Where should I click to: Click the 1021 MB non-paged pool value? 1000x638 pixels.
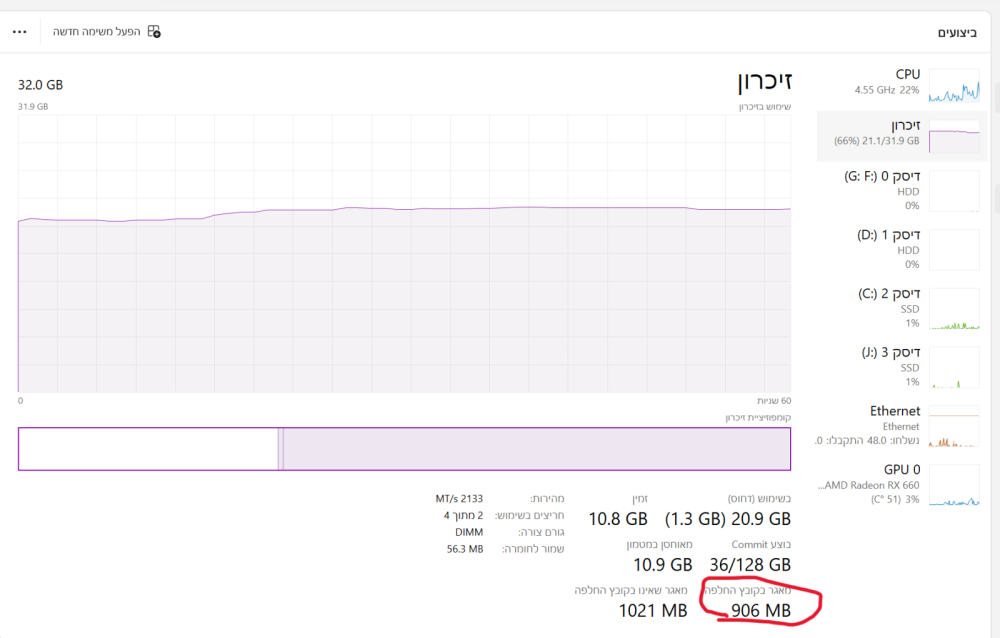pos(653,610)
